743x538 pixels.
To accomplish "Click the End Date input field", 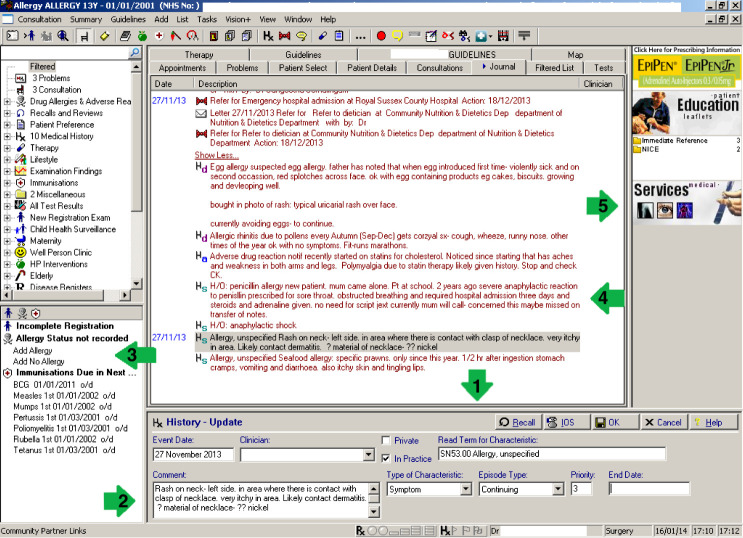I will click(x=649, y=489).
